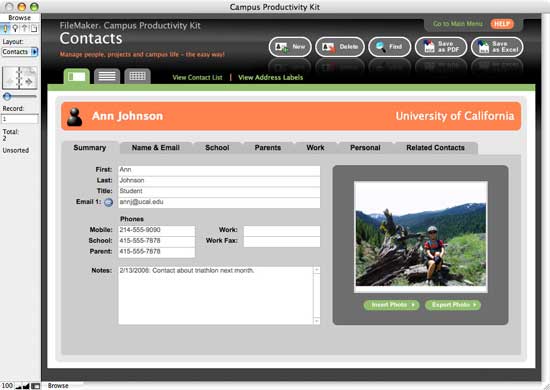Click the contact photo of the cyclist

click(x=421, y=237)
